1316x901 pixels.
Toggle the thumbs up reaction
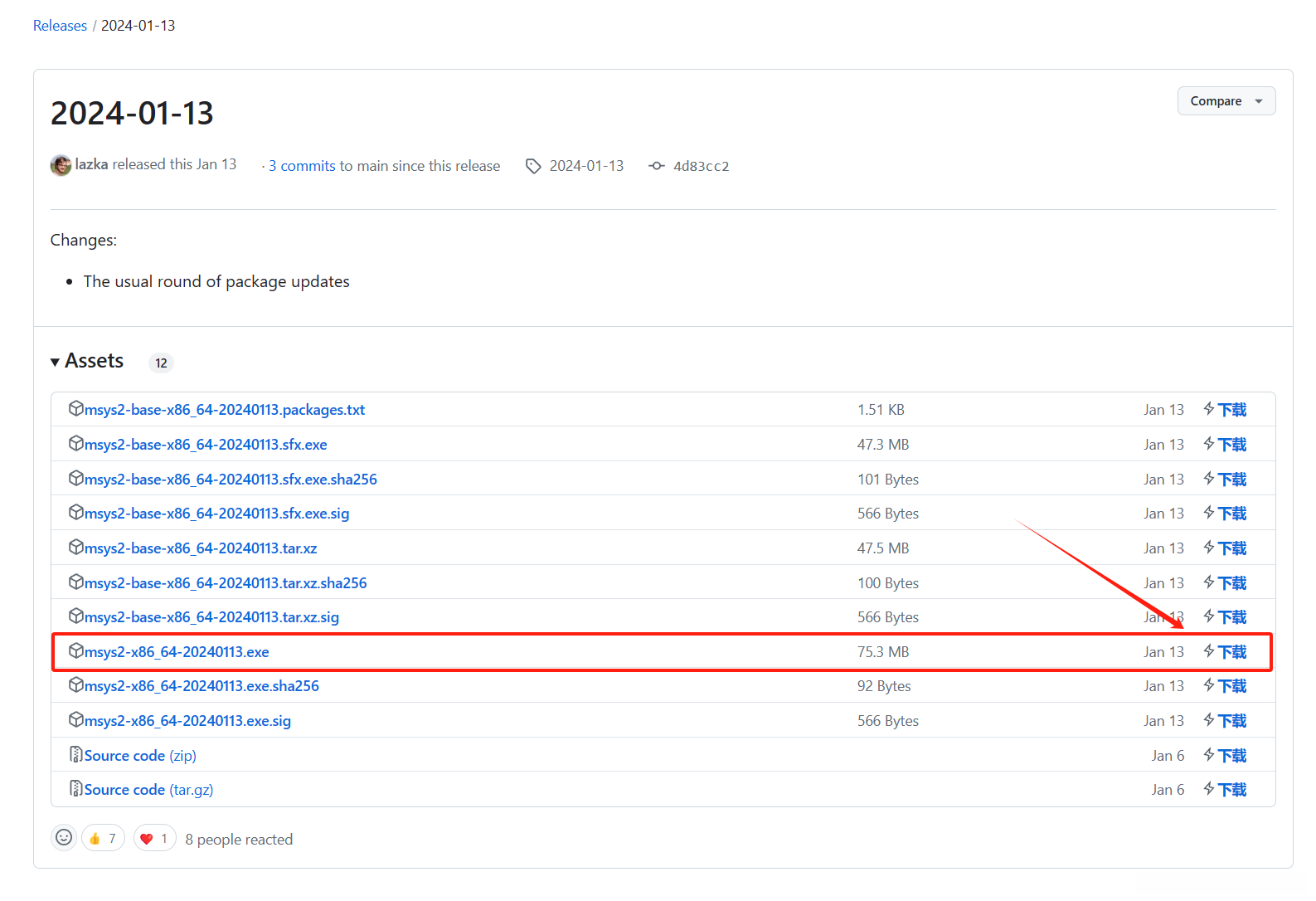tap(104, 838)
